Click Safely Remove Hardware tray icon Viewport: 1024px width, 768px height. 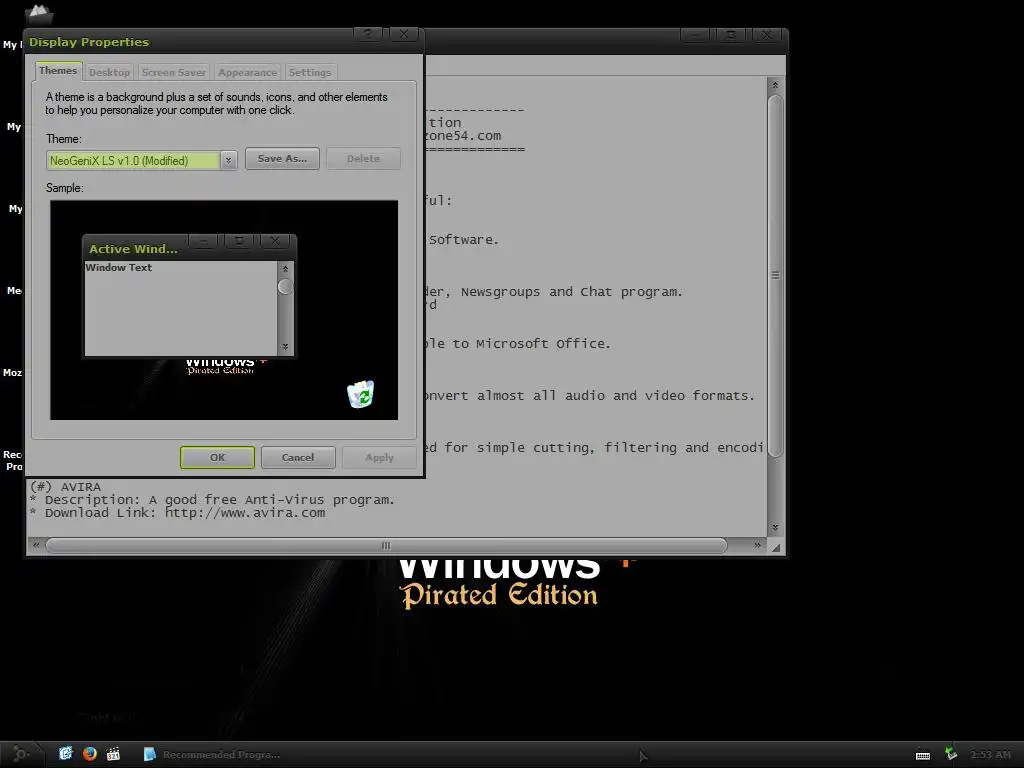click(951, 754)
